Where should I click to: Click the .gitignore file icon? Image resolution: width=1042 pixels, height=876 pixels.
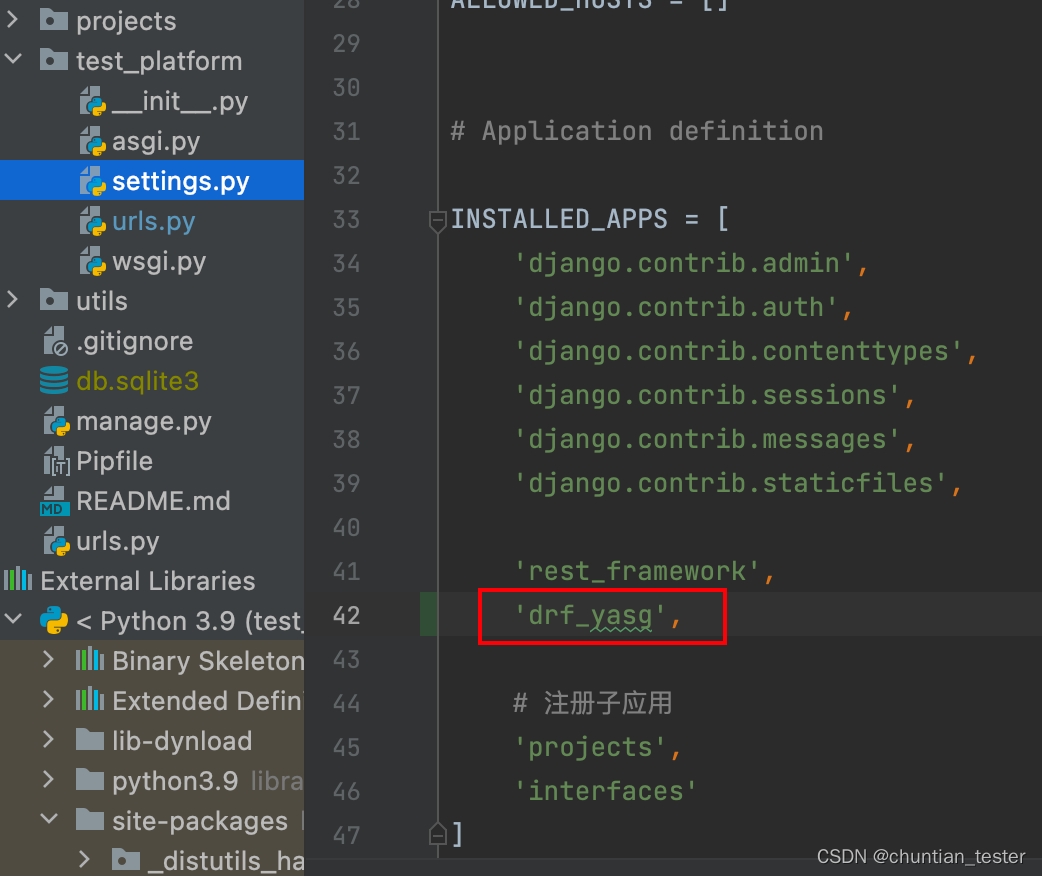pos(55,341)
